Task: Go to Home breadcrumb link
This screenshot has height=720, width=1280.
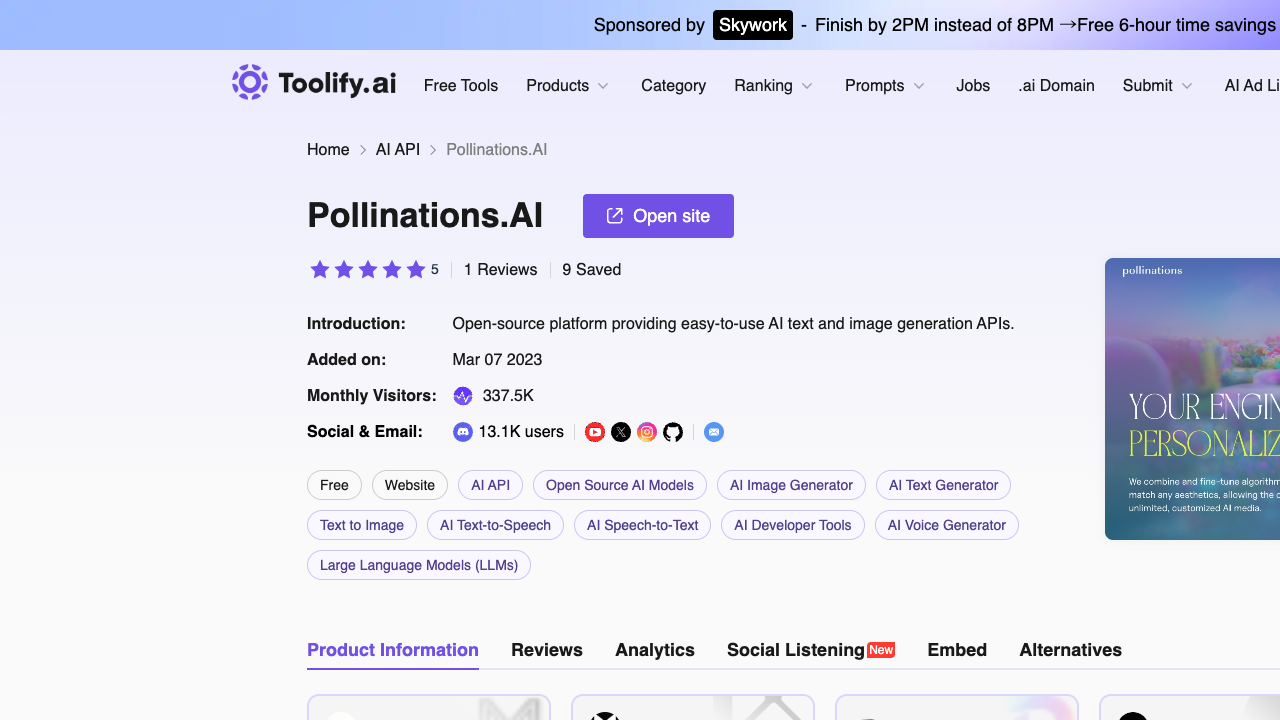Action: point(328,150)
